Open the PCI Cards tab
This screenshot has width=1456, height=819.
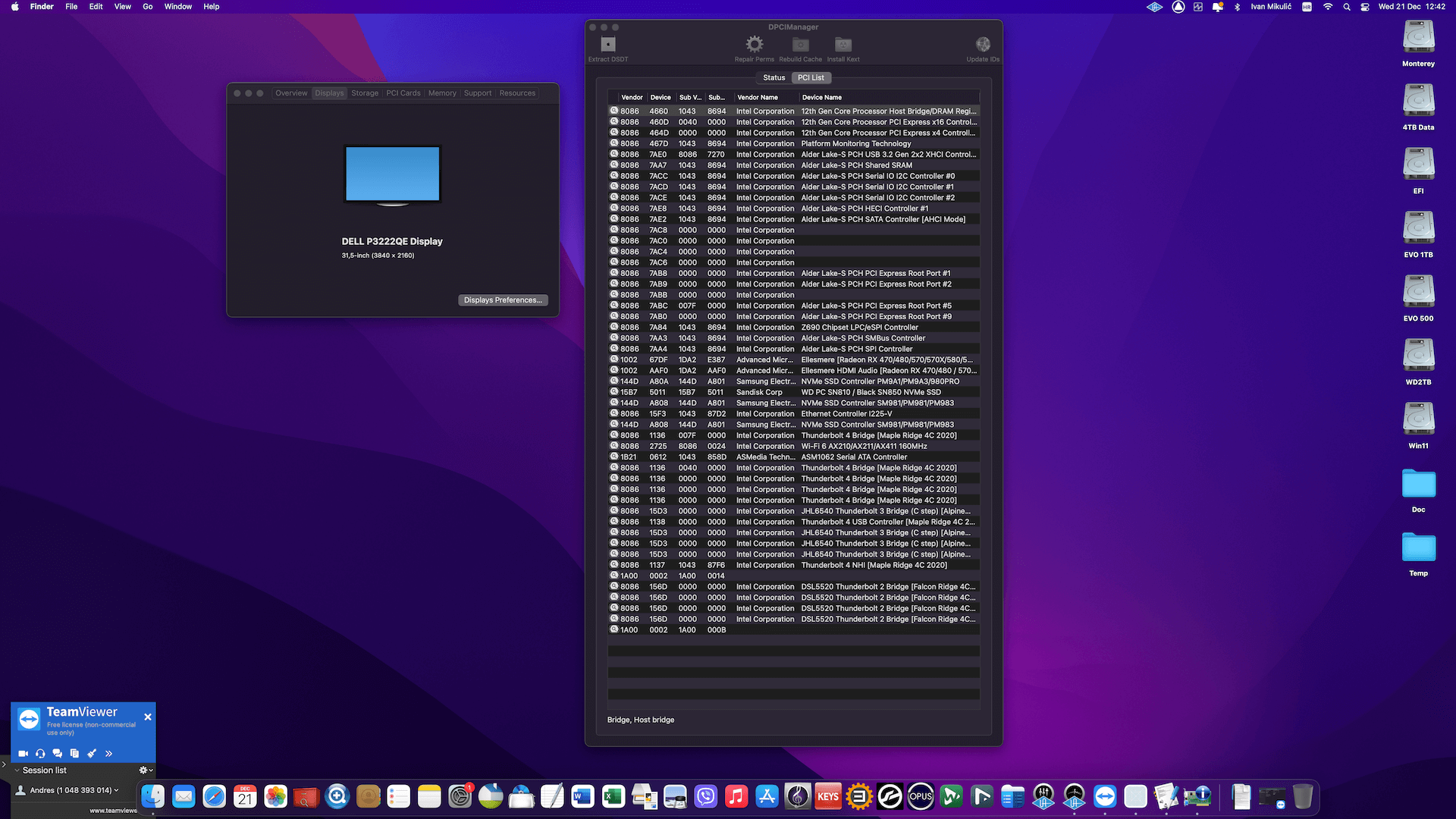(403, 93)
